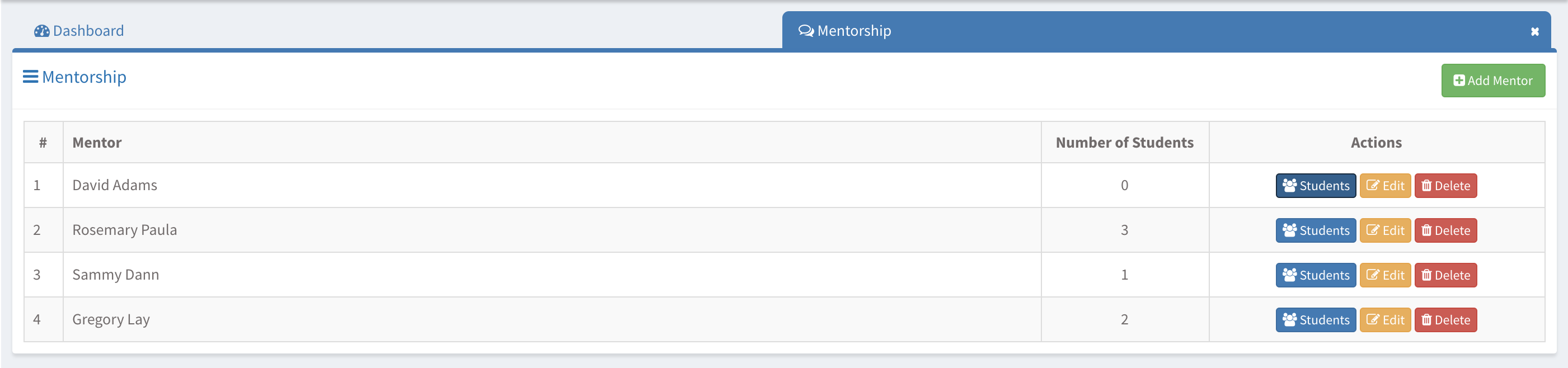Toggle the Mentorship hamburger menu icon
The image size is (1568, 368).
(x=30, y=77)
